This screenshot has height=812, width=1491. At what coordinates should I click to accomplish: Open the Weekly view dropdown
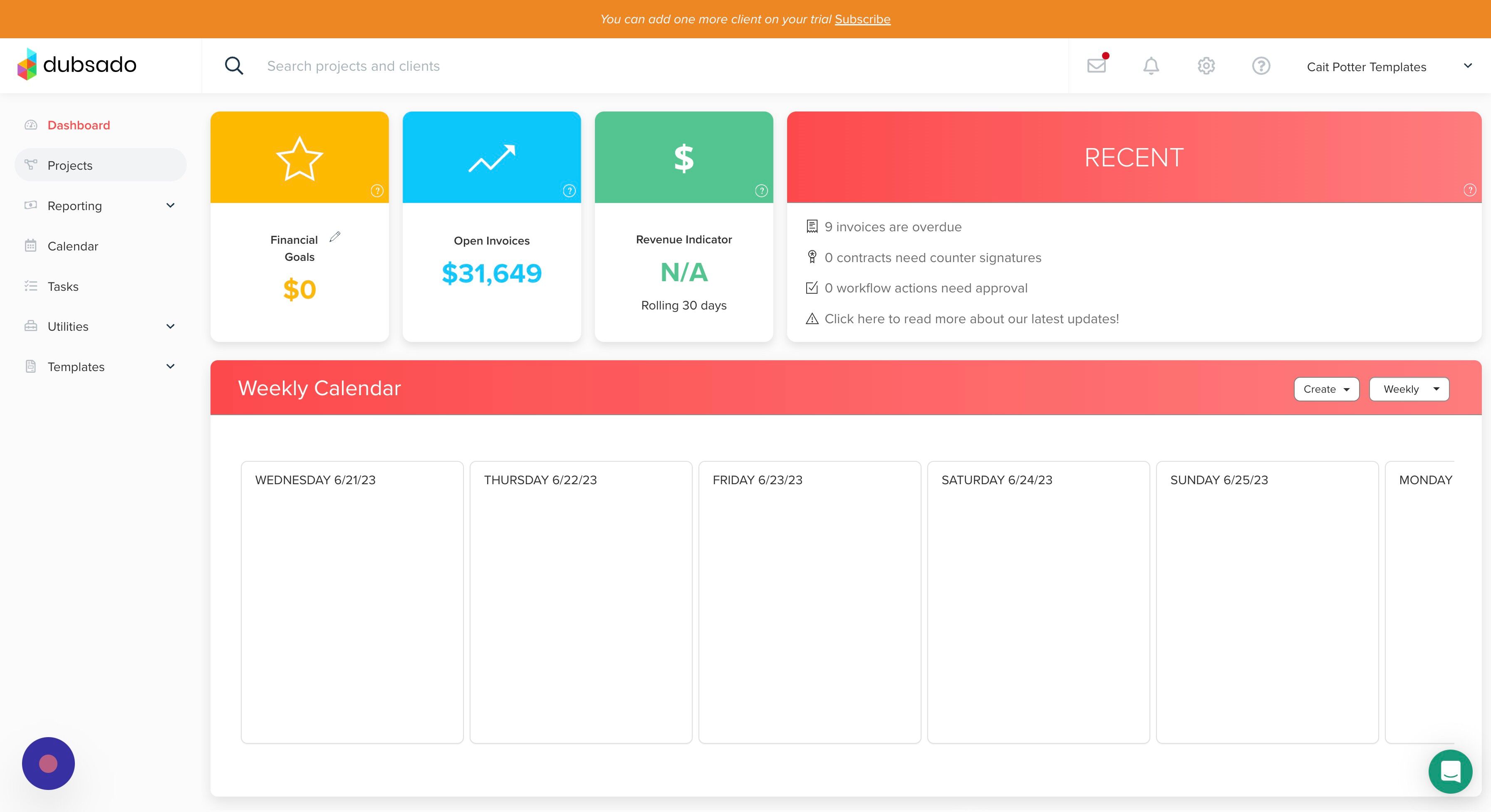1408,389
